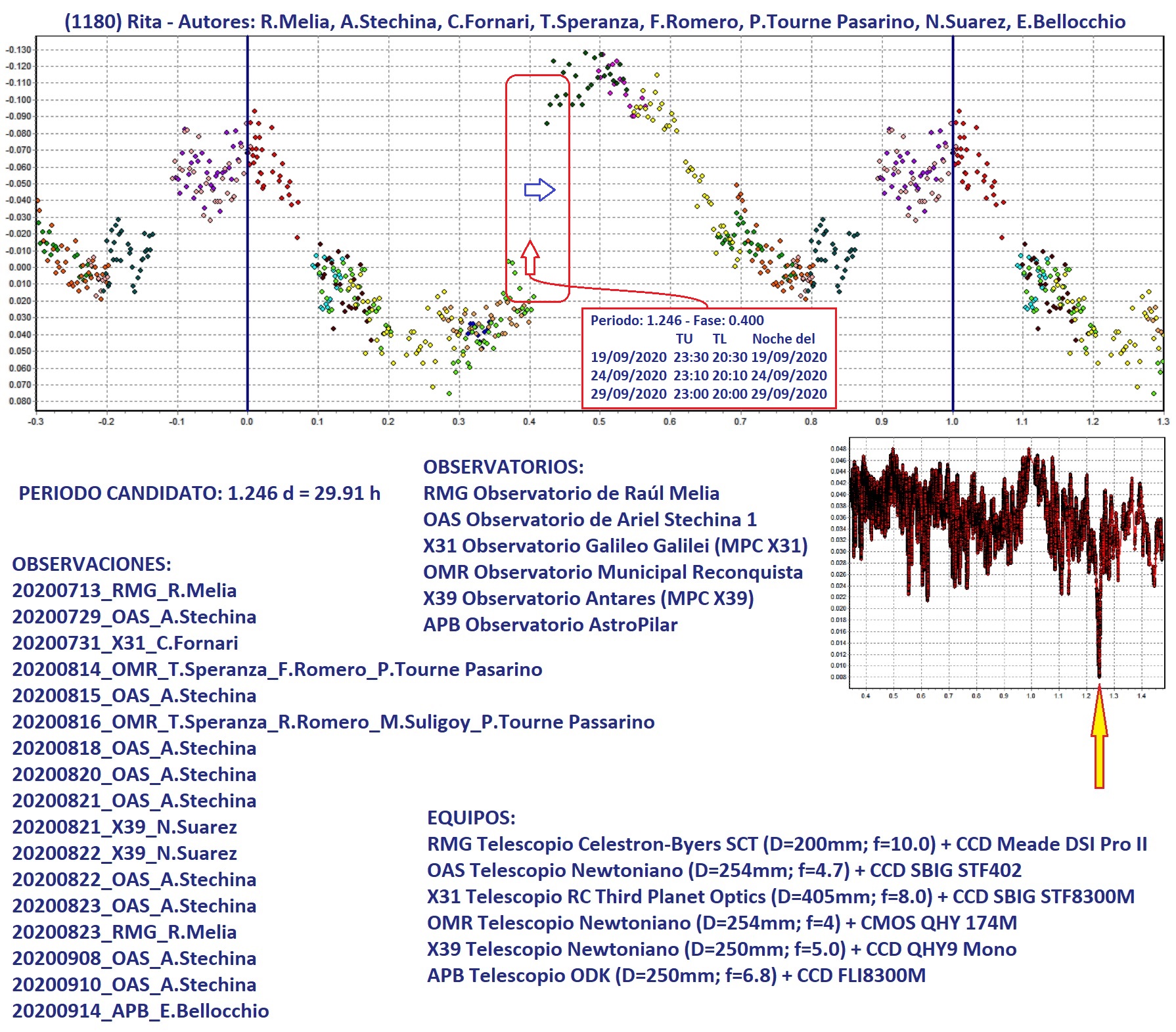The image size is (1176, 1032).
Task: Select the 19/09/2020 row in the period box
Action: 708,357
